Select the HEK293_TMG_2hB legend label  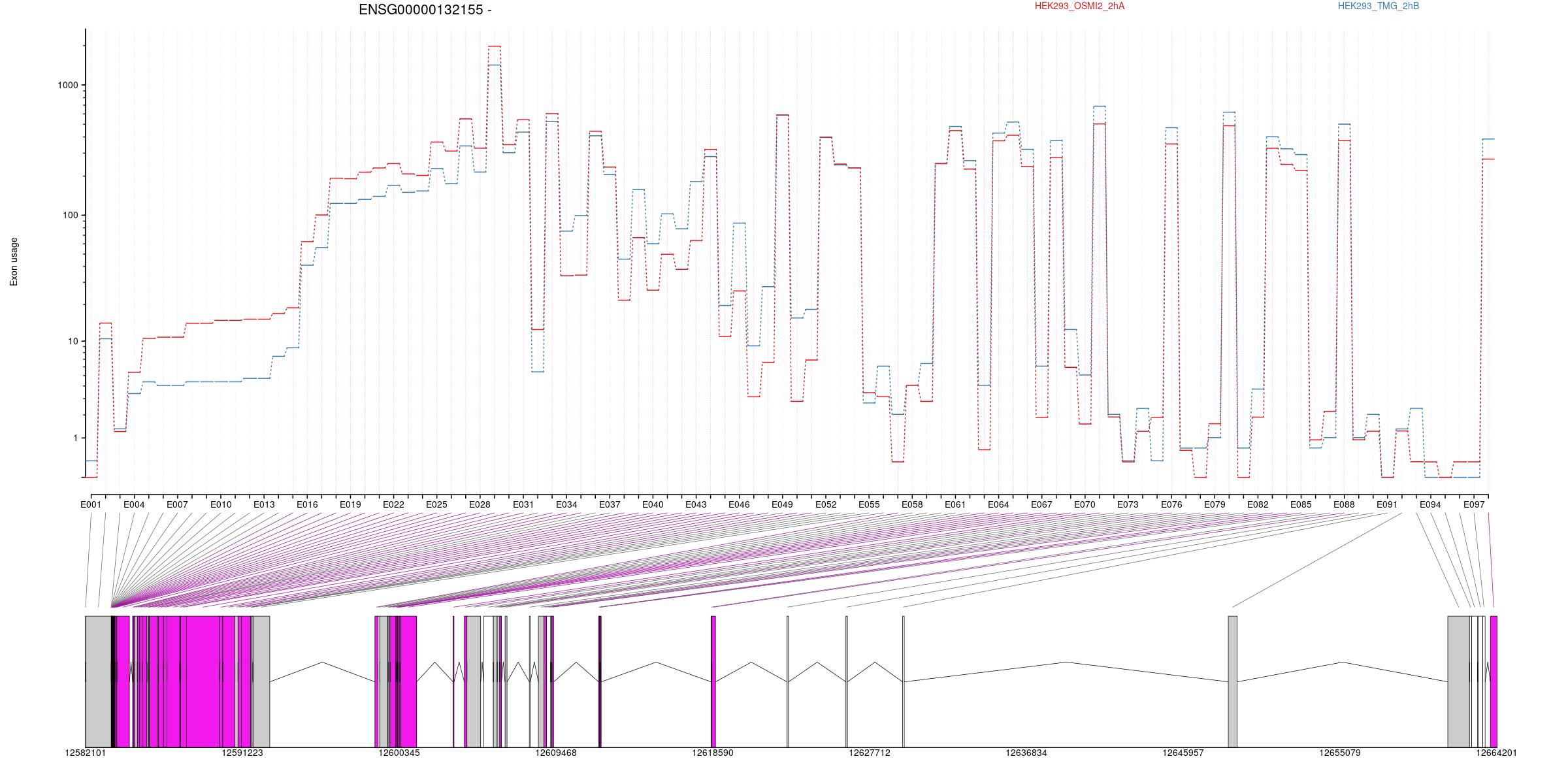(1379, 6)
